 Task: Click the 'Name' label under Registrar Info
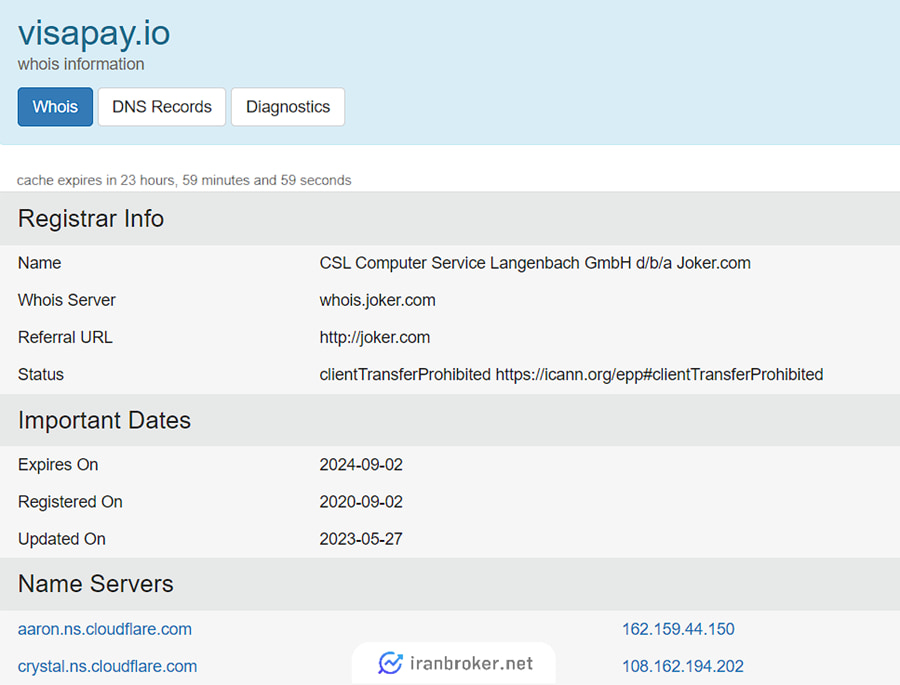(x=40, y=263)
